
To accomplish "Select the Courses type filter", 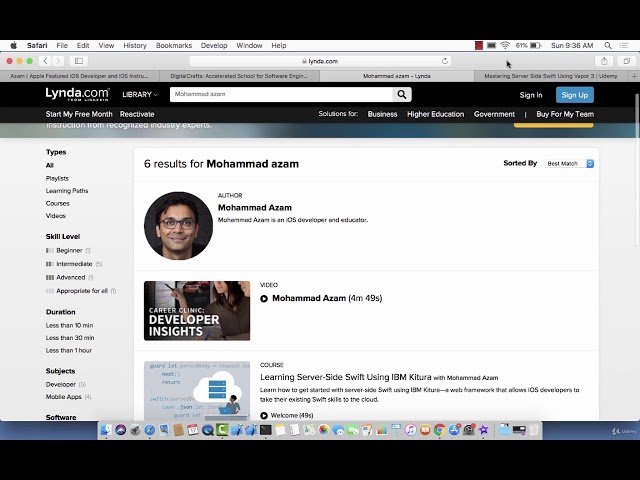I will [x=58, y=203].
